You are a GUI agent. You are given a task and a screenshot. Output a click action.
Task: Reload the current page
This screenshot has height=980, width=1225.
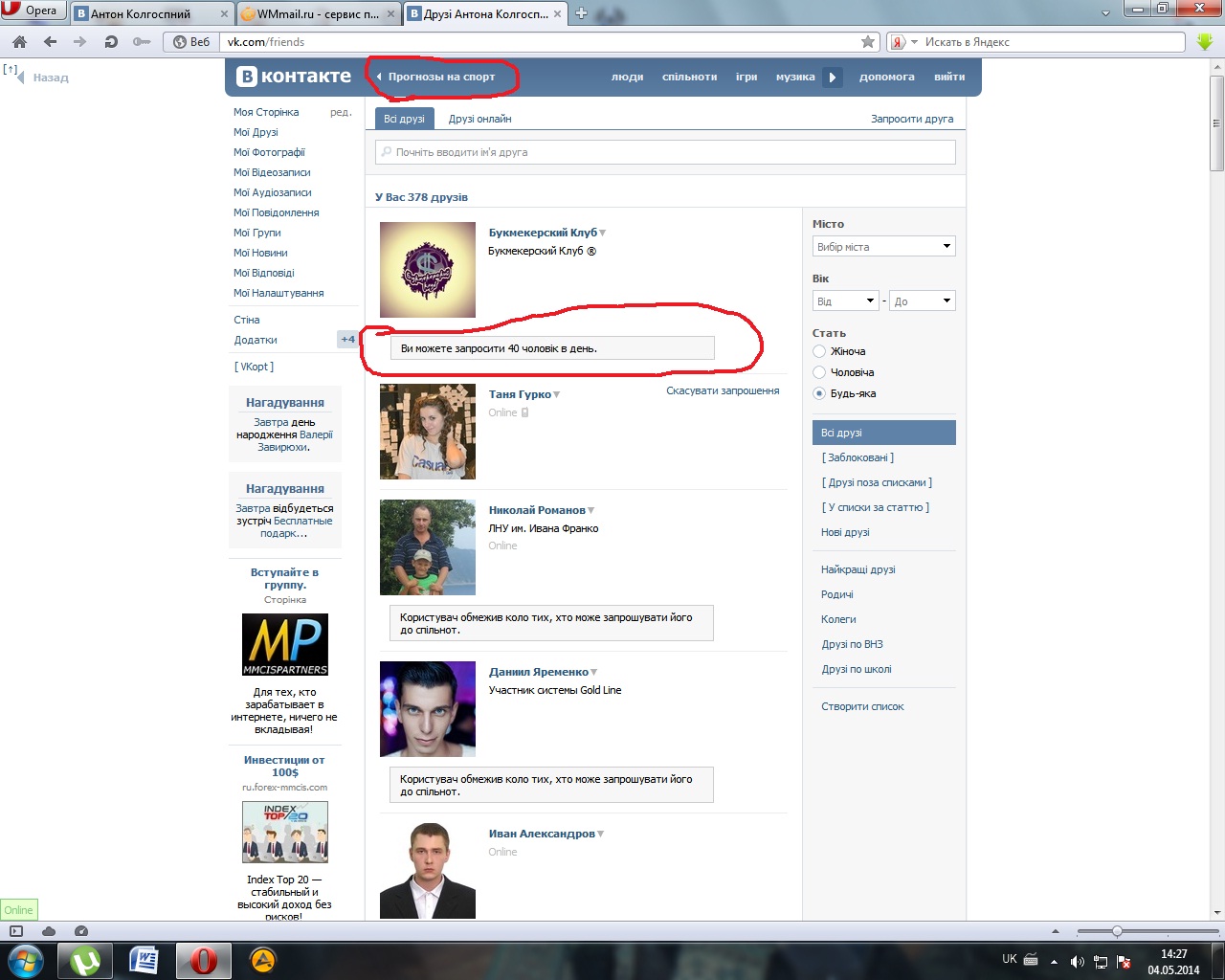[x=111, y=42]
